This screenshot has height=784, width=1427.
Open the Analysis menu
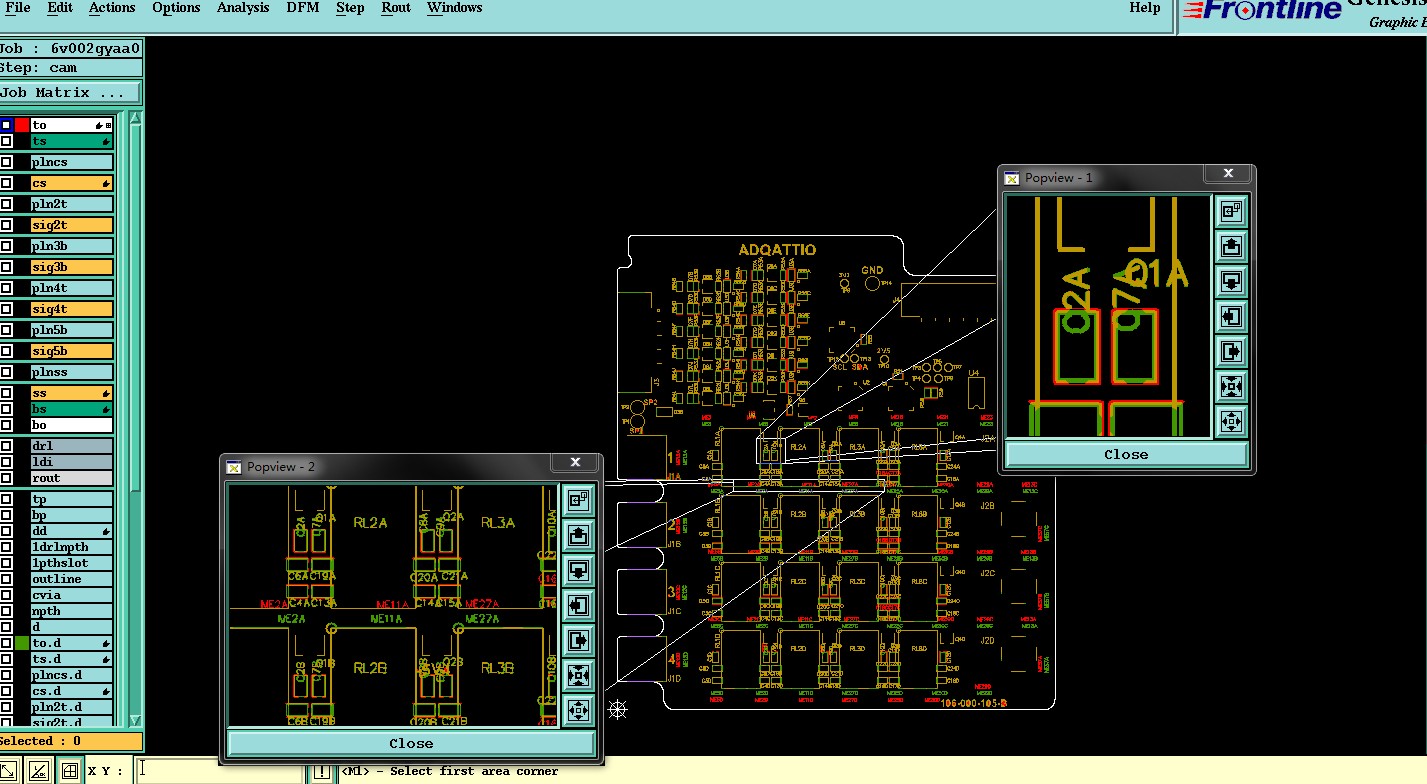pos(243,8)
